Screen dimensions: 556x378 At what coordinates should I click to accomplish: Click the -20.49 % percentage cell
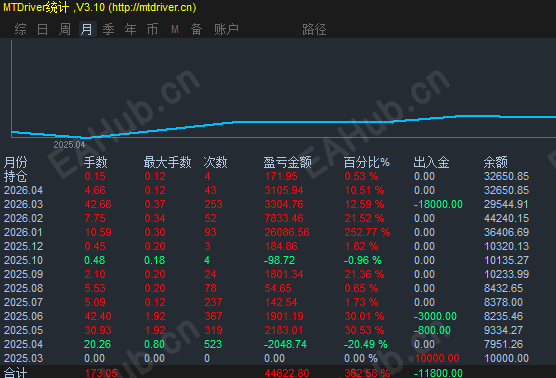[x=366, y=344]
